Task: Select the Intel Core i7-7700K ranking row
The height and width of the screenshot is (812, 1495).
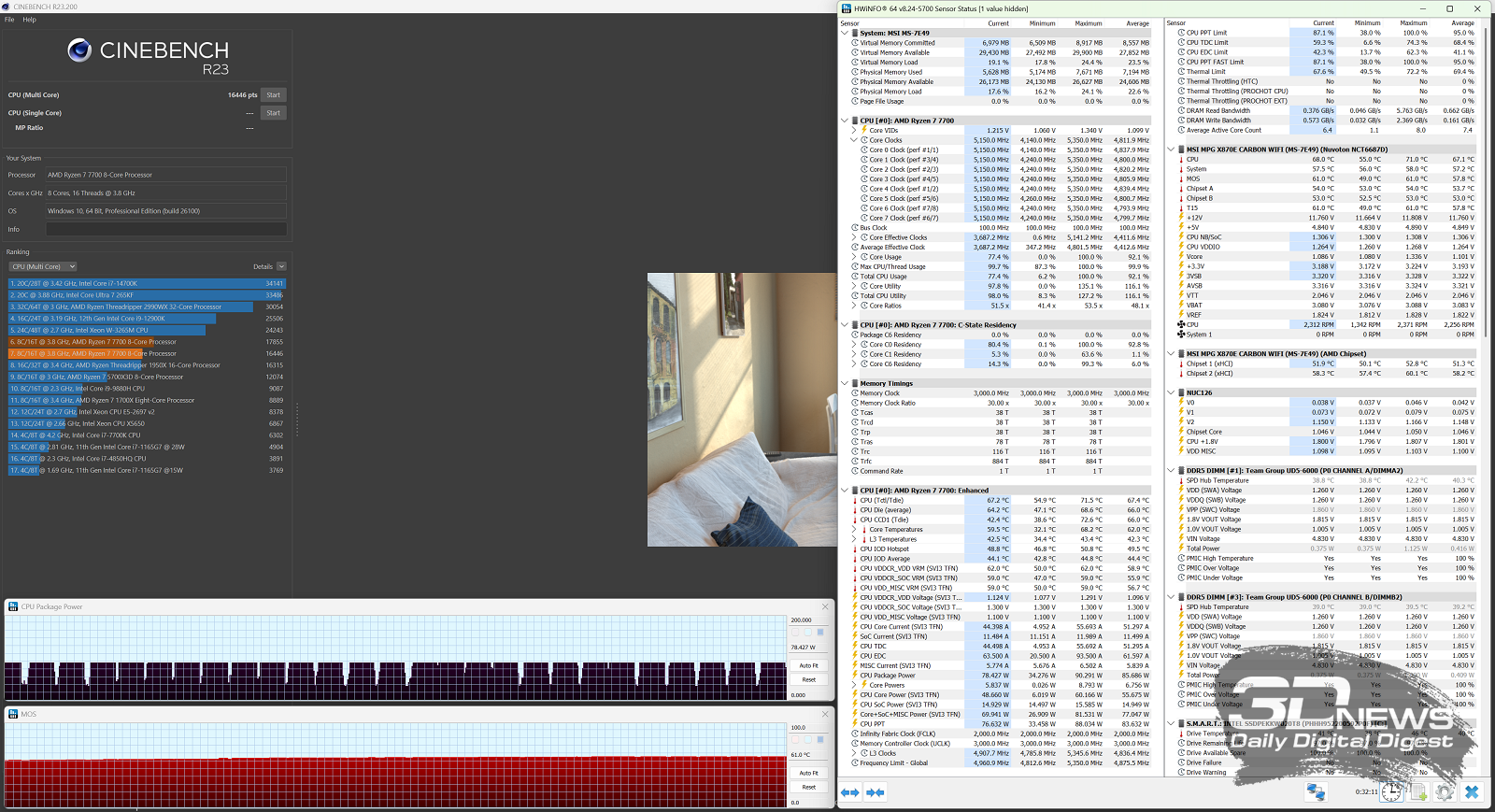Action: [x=147, y=434]
